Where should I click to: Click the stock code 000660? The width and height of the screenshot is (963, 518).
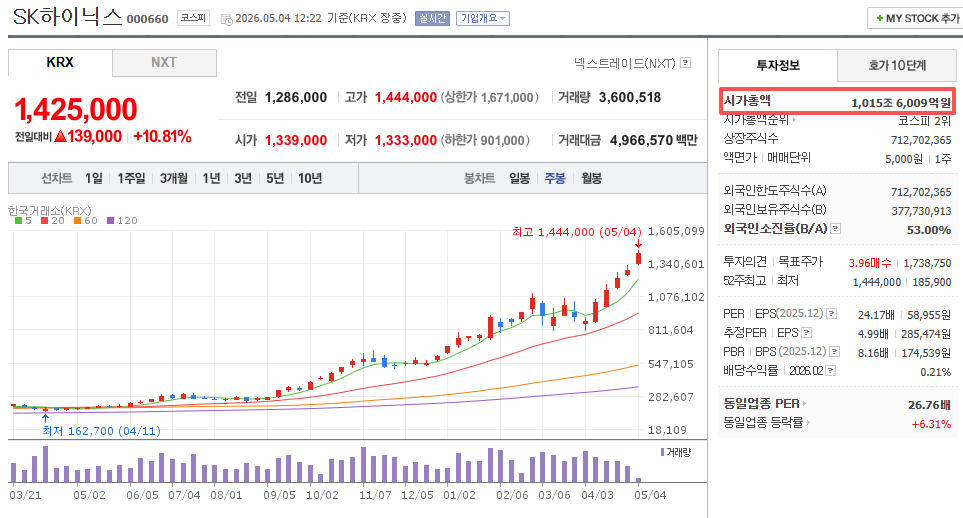[147, 19]
